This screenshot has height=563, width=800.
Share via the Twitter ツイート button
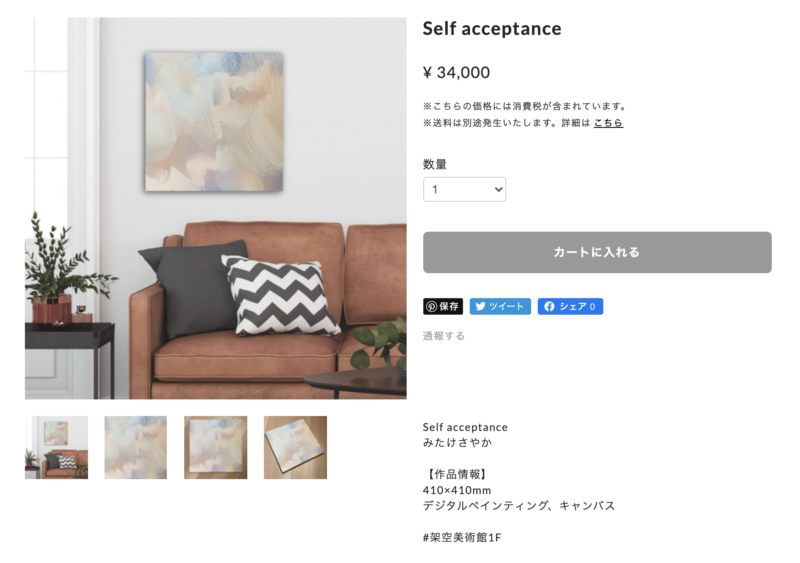pos(500,306)
